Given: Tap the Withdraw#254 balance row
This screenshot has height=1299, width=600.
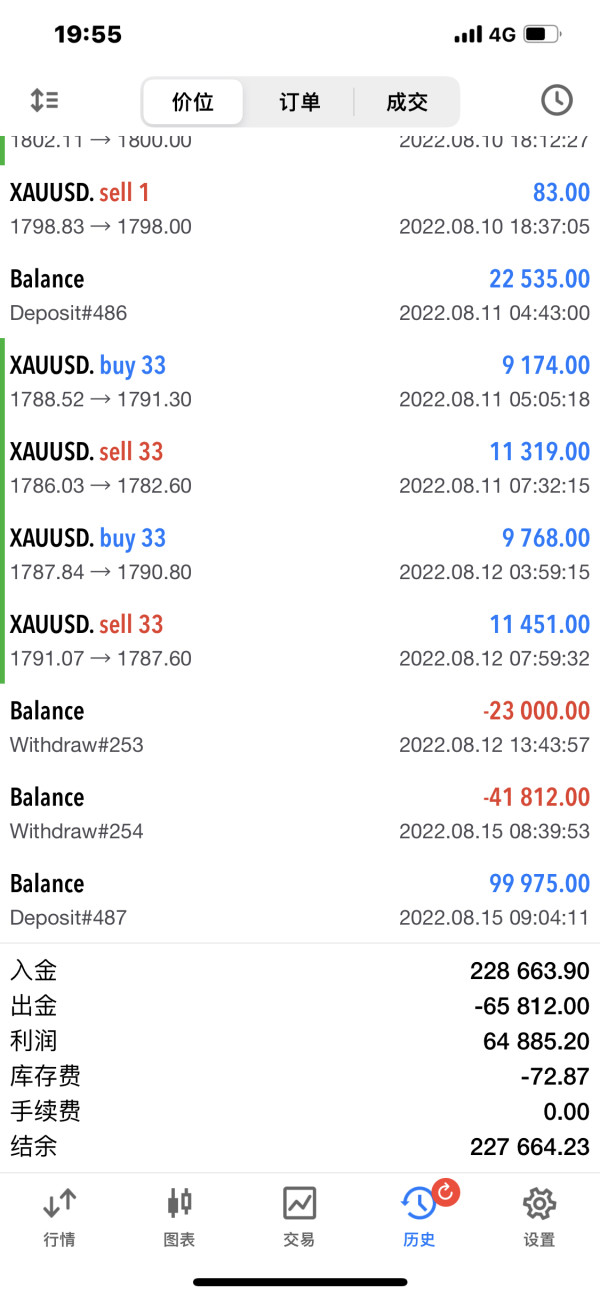Looking at the screenshot, I should tap(300, 813).
